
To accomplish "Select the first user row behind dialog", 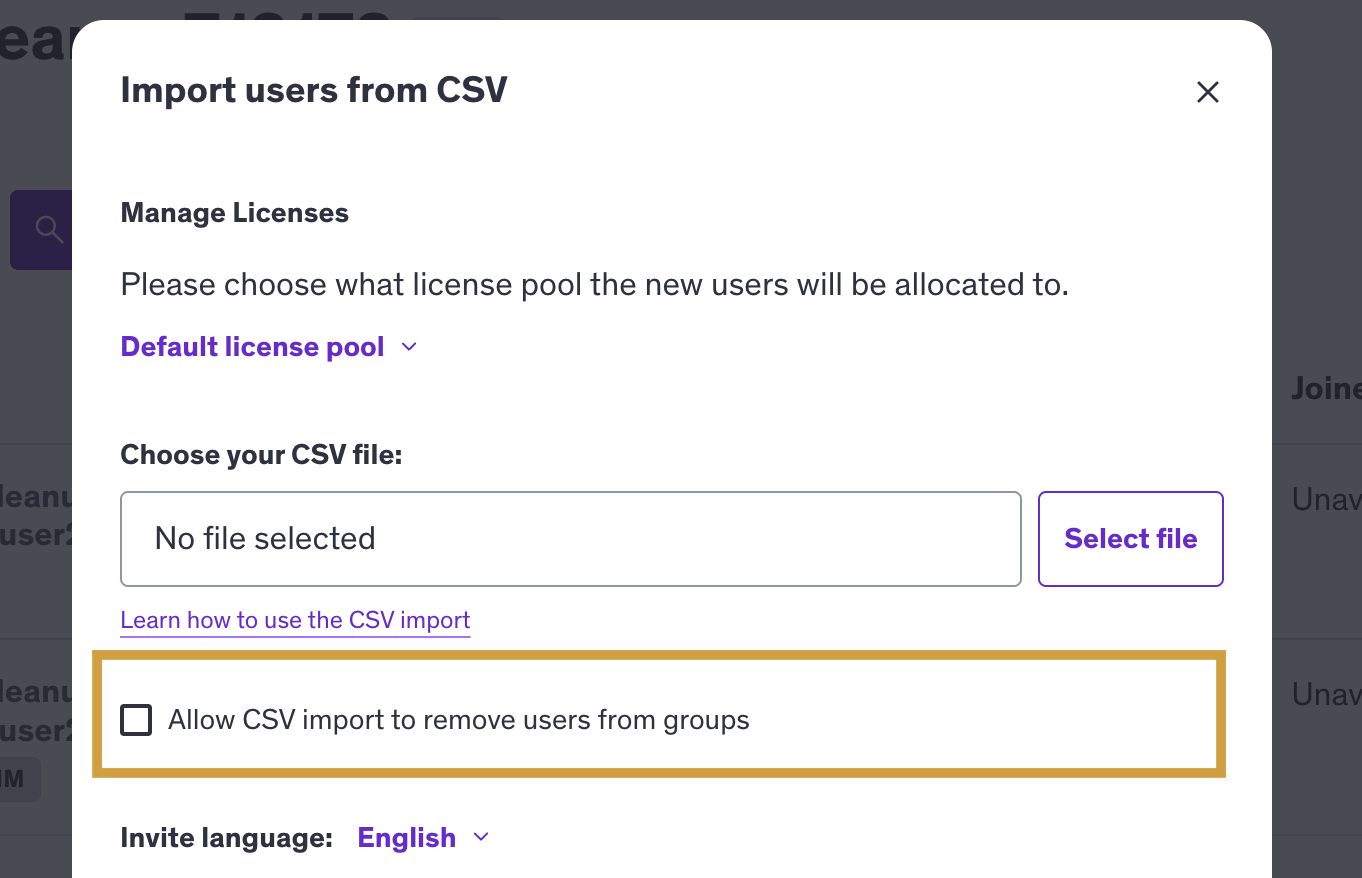I will 36,515.
